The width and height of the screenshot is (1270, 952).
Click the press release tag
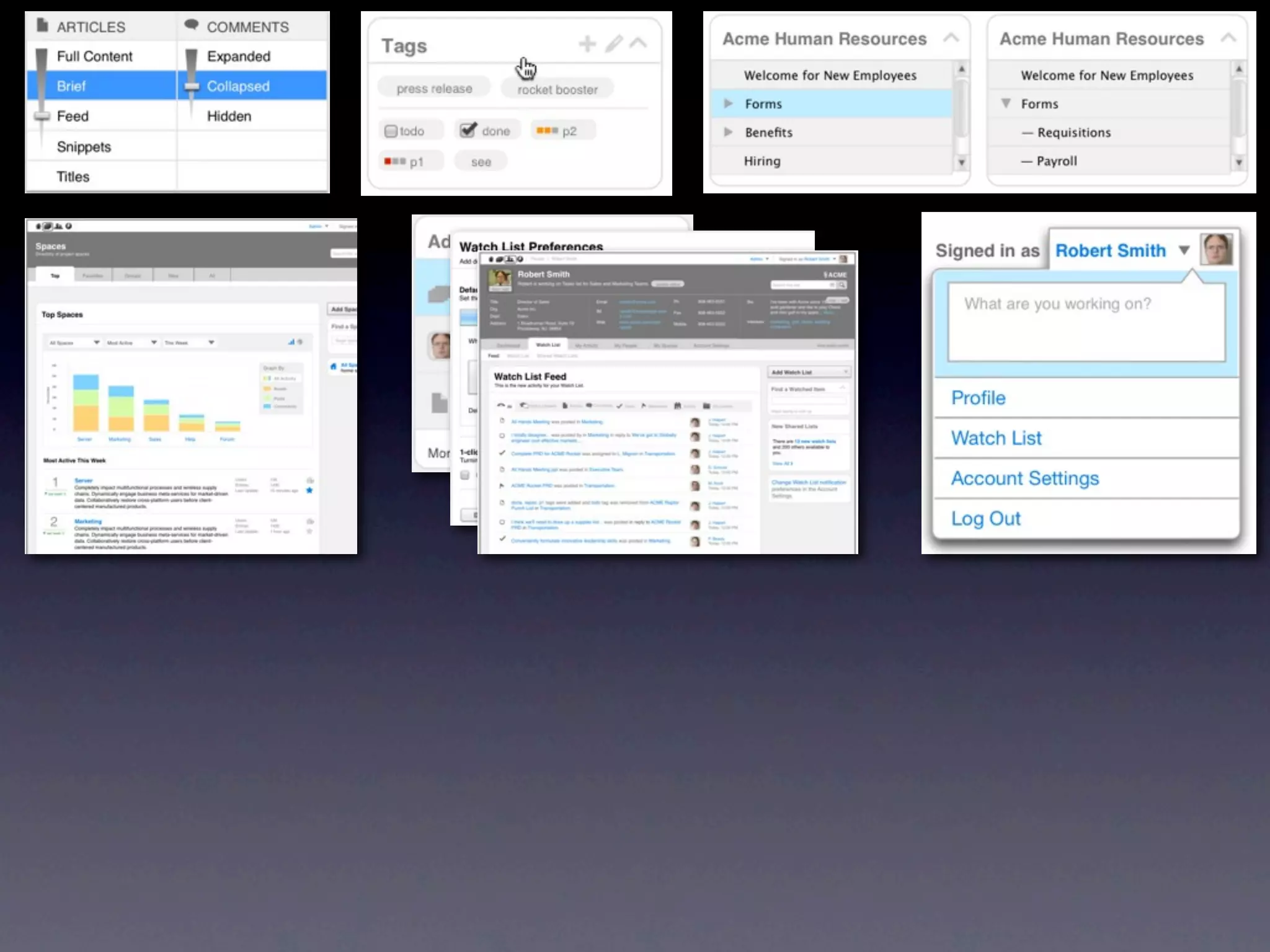pyautogui.click(x=434, y=89)
